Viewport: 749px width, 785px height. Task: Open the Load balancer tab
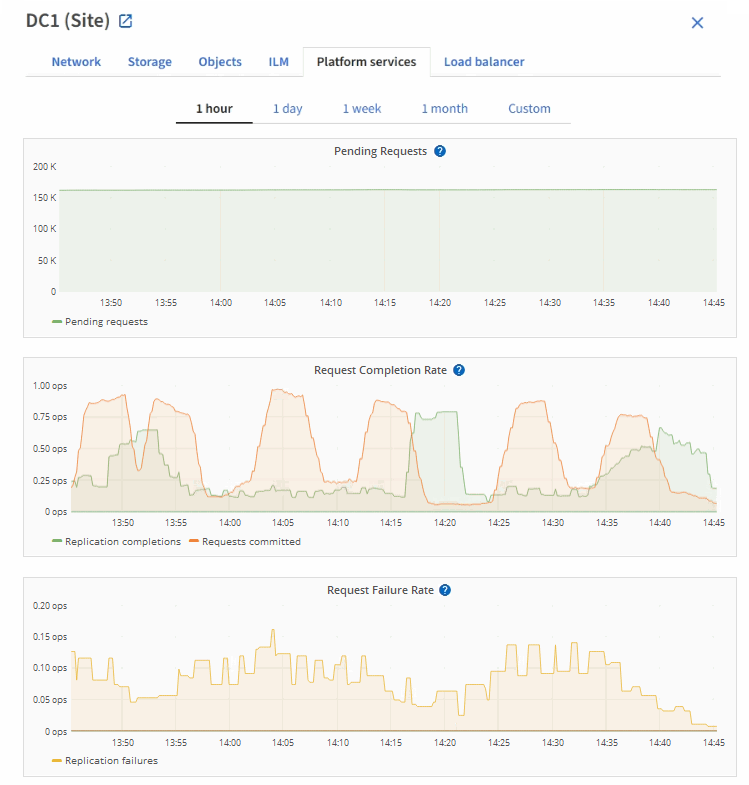tap(484, 62)
